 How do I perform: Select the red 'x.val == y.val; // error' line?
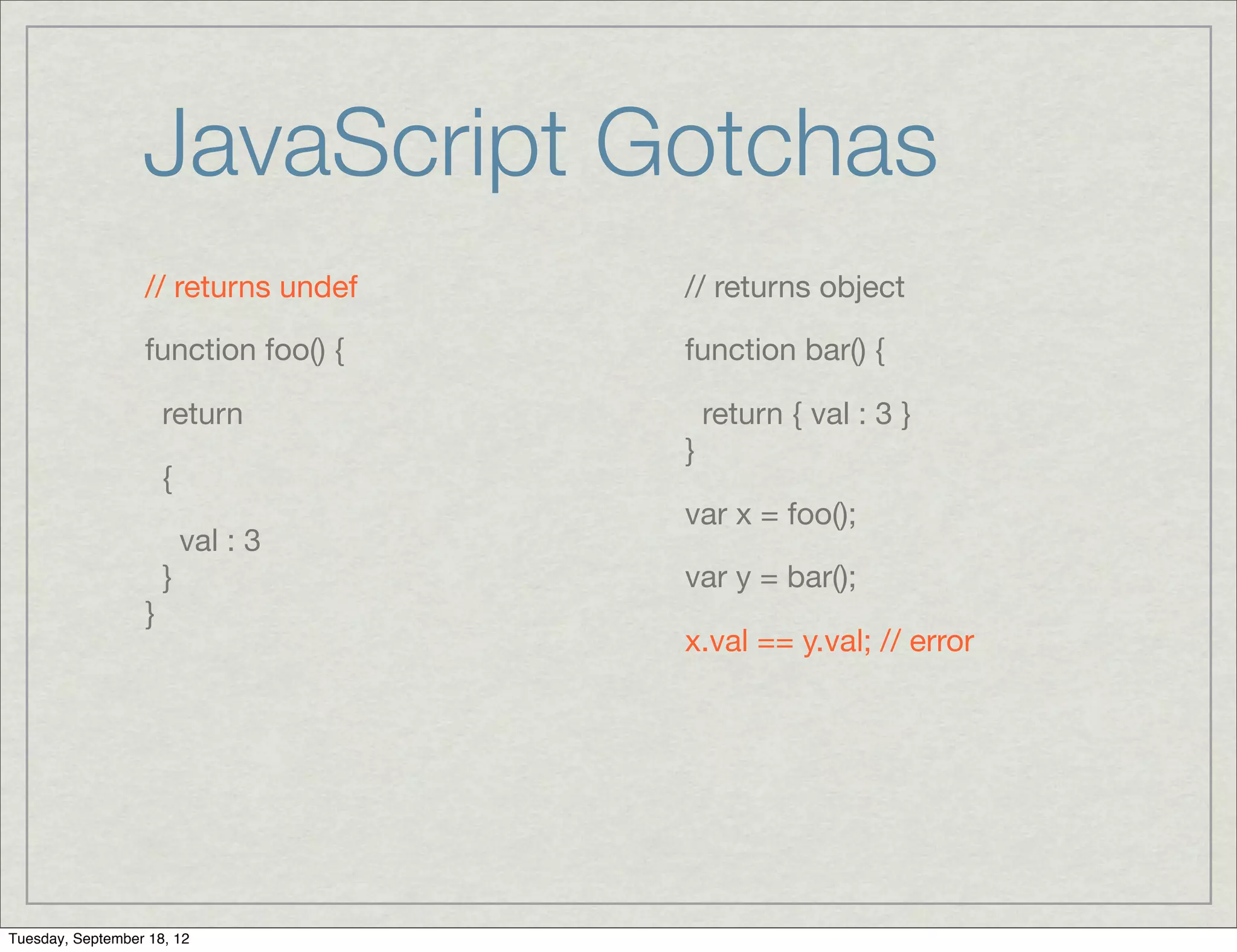point(829,642)
